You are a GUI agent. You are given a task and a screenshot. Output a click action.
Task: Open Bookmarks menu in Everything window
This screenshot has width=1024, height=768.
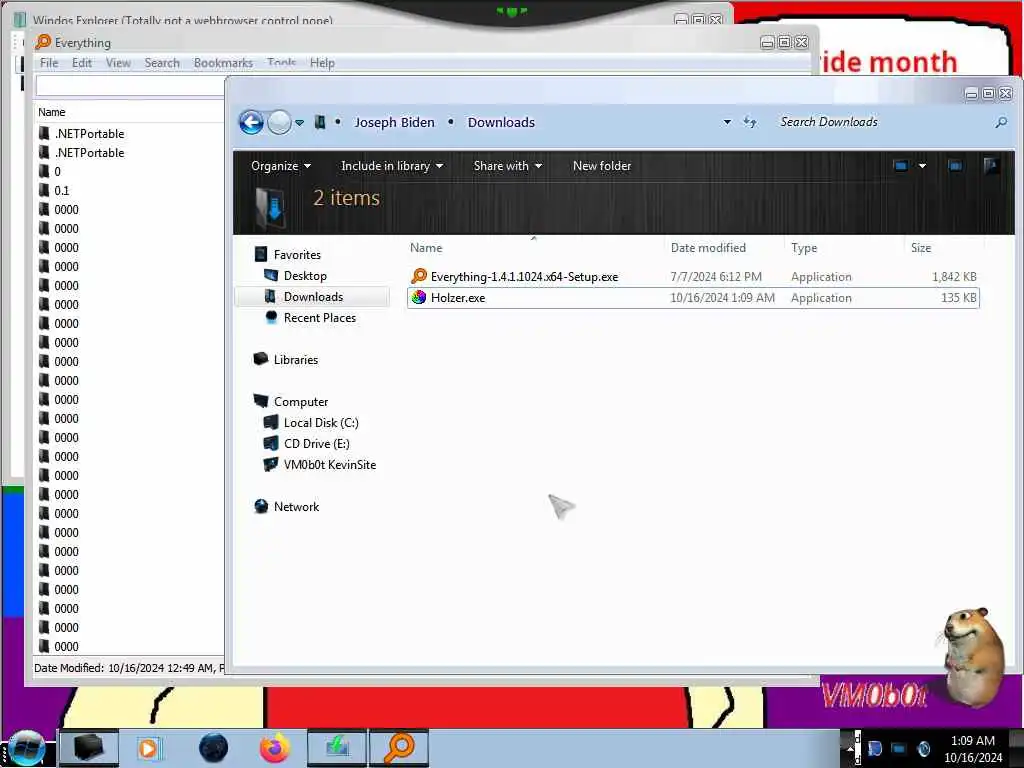tap(223, 63)
